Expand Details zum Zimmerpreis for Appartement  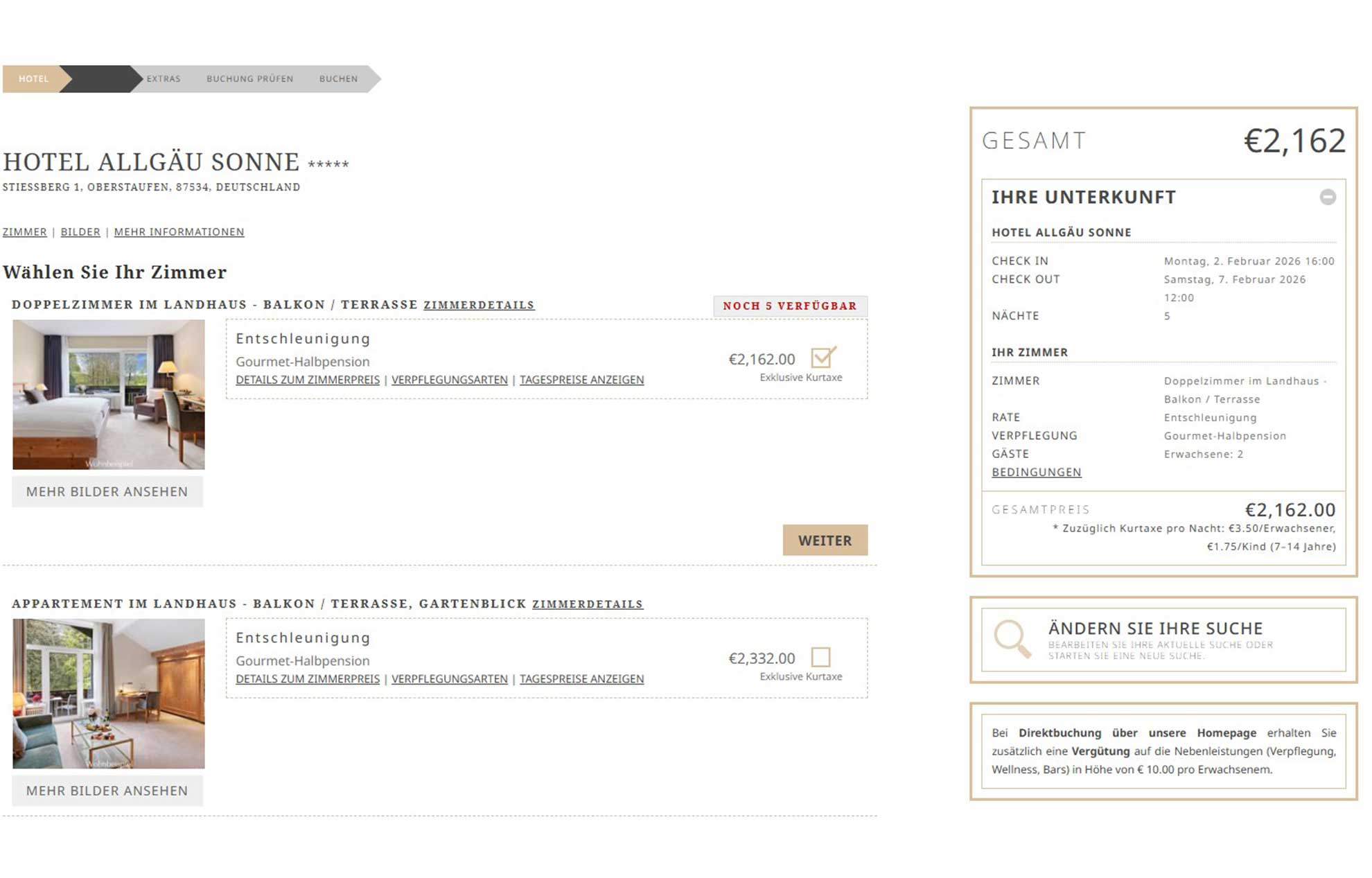tap(308, 679)
